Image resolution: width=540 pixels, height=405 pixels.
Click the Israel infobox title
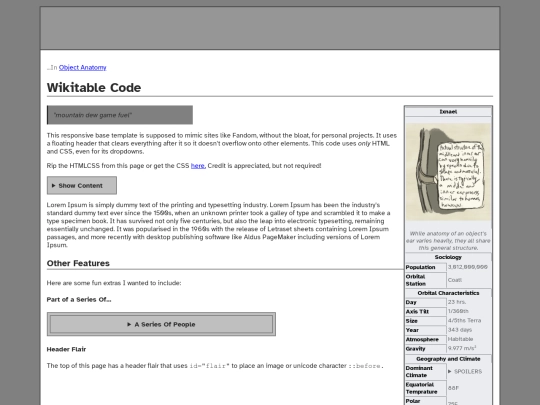pyautogui.click(x=448, y=112)
